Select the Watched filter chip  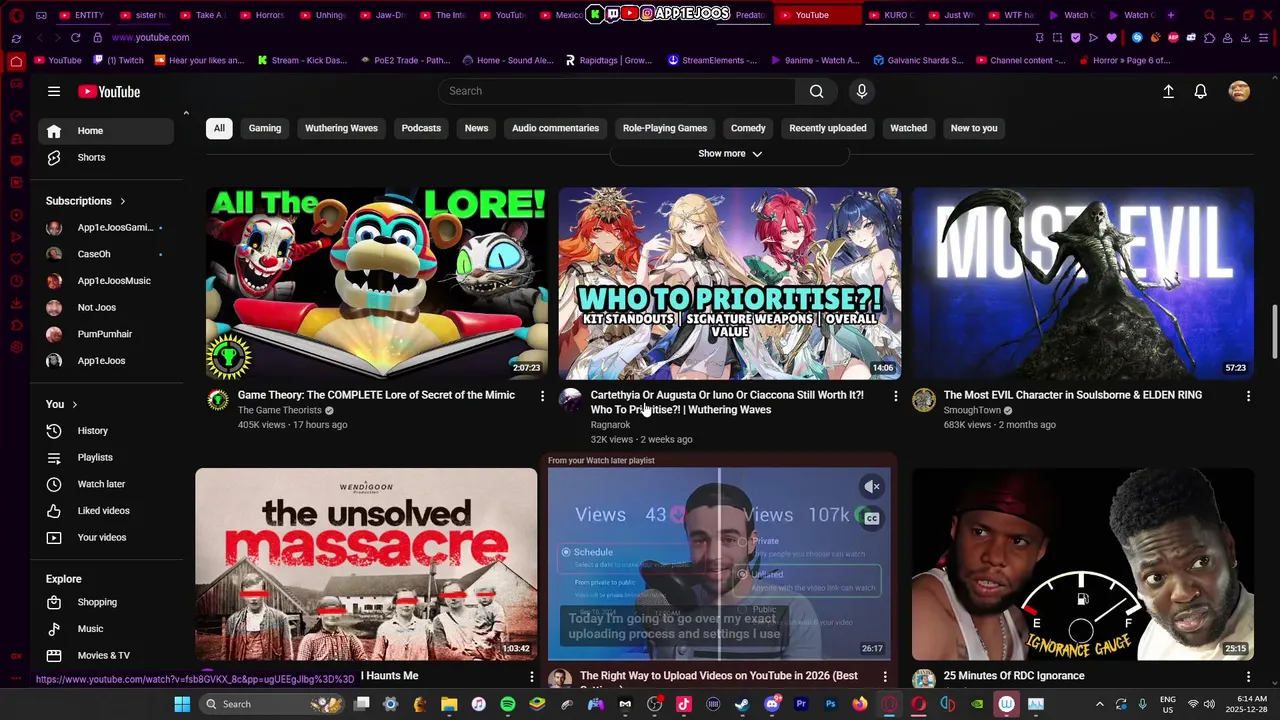click(909, 128)
